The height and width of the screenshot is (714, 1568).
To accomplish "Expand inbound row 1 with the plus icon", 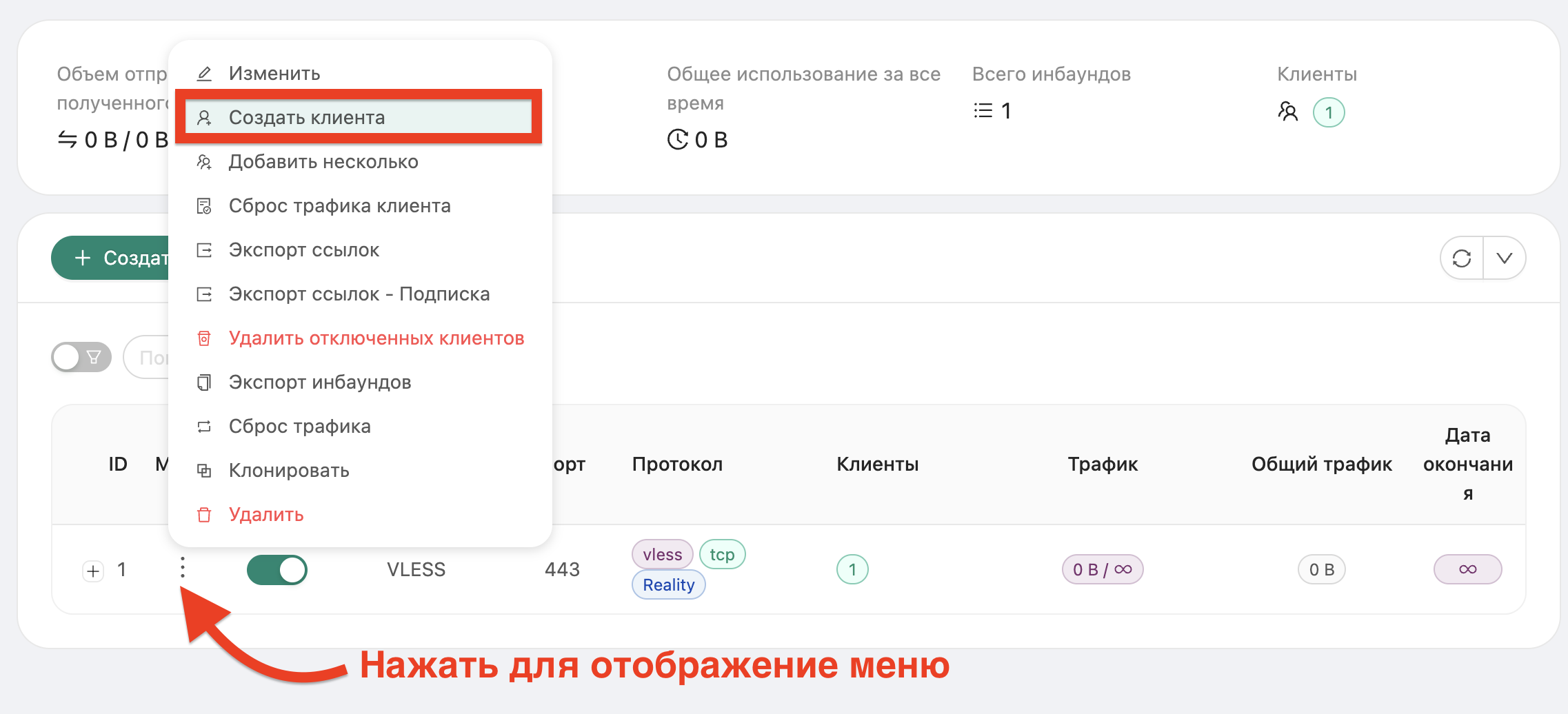I will coord(92,571).
